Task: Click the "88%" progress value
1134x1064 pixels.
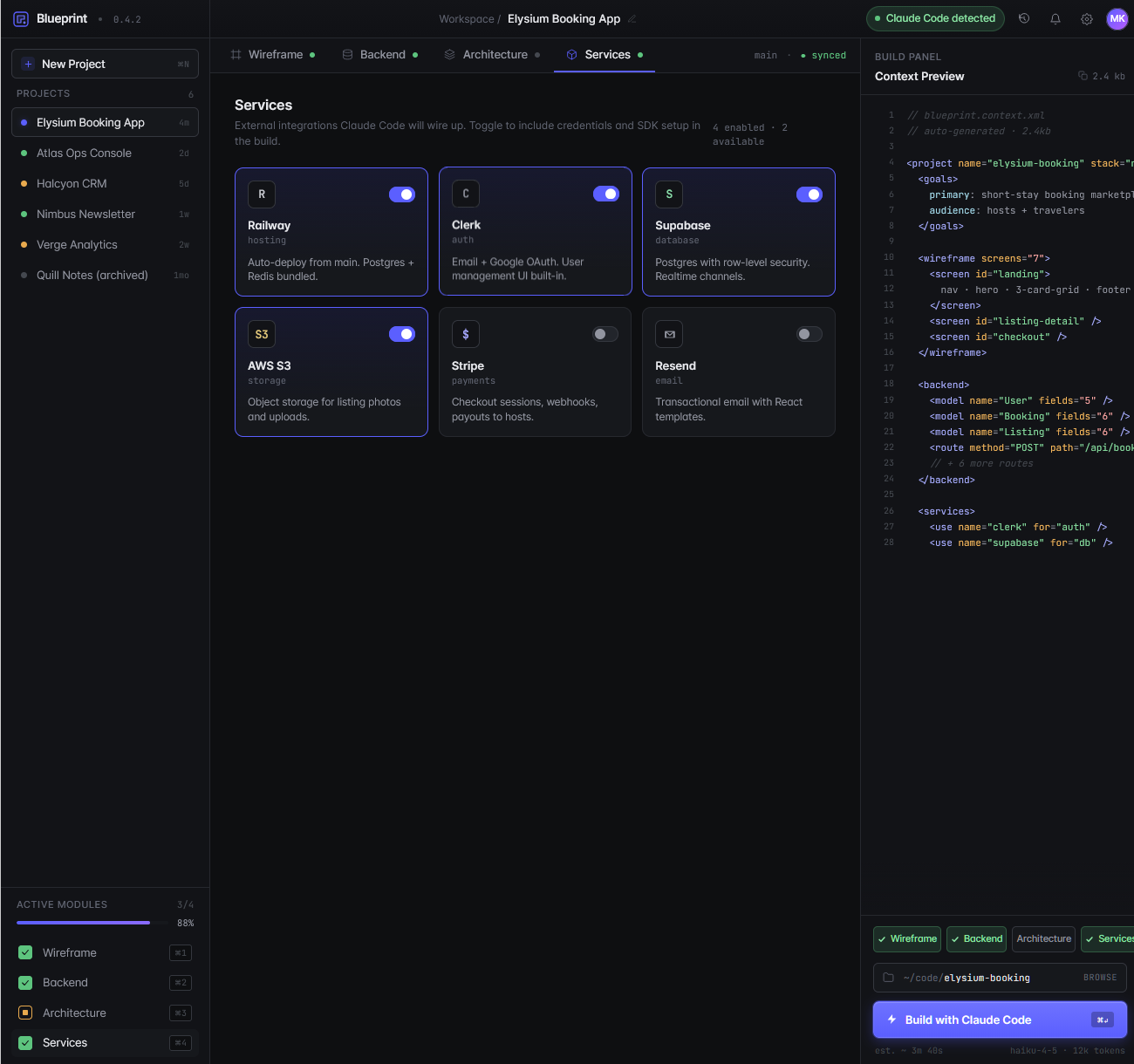Action: tap(186, 923)
